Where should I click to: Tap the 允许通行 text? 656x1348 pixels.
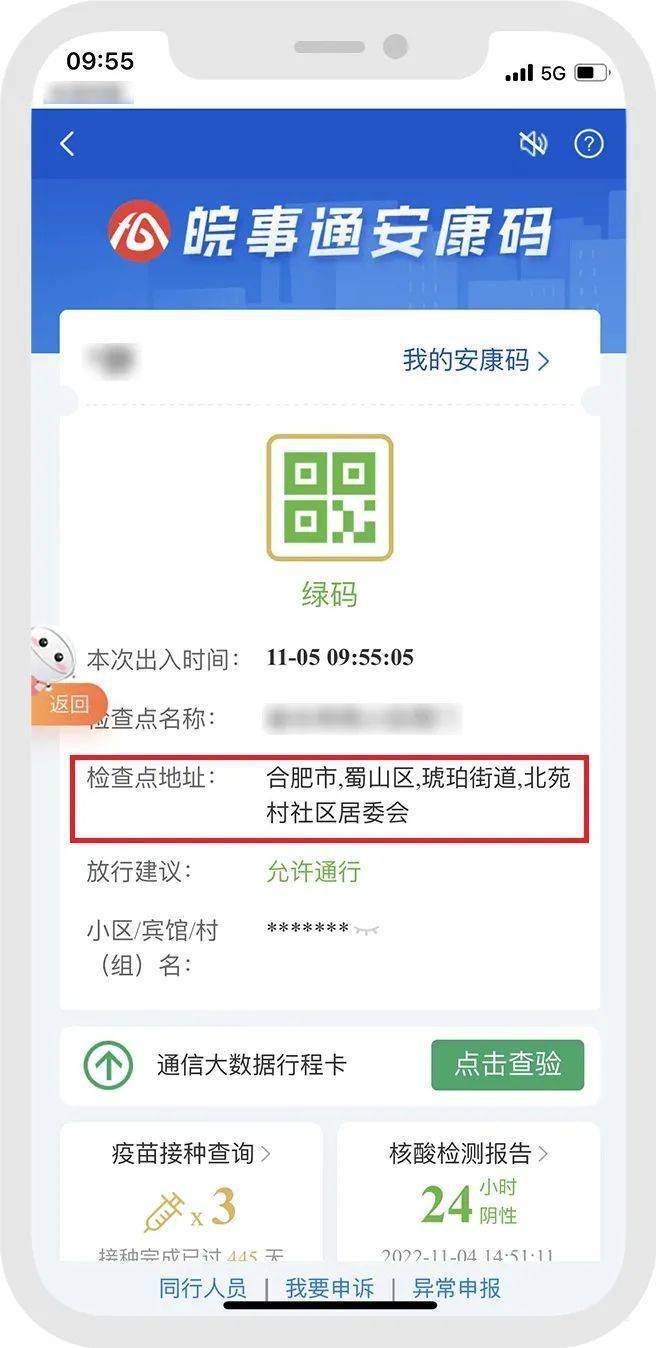point(313,871)
